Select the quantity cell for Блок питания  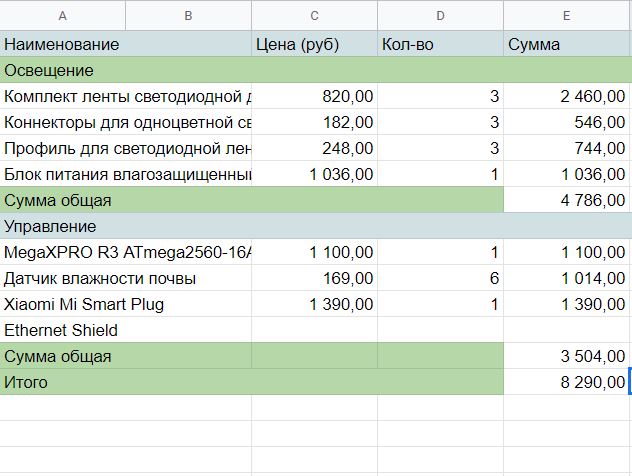(440, 174)
